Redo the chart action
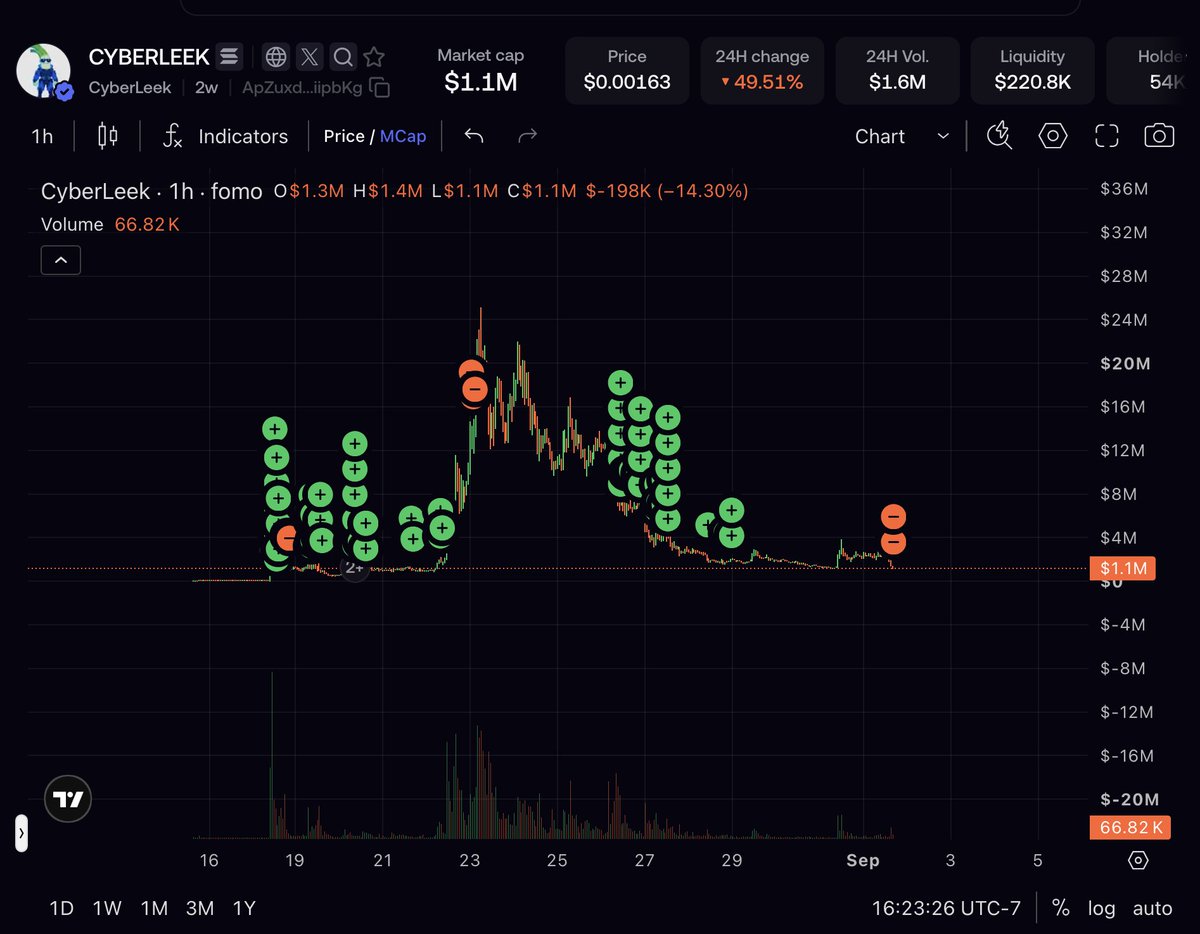1200x934 pixels. coord(528,136)
